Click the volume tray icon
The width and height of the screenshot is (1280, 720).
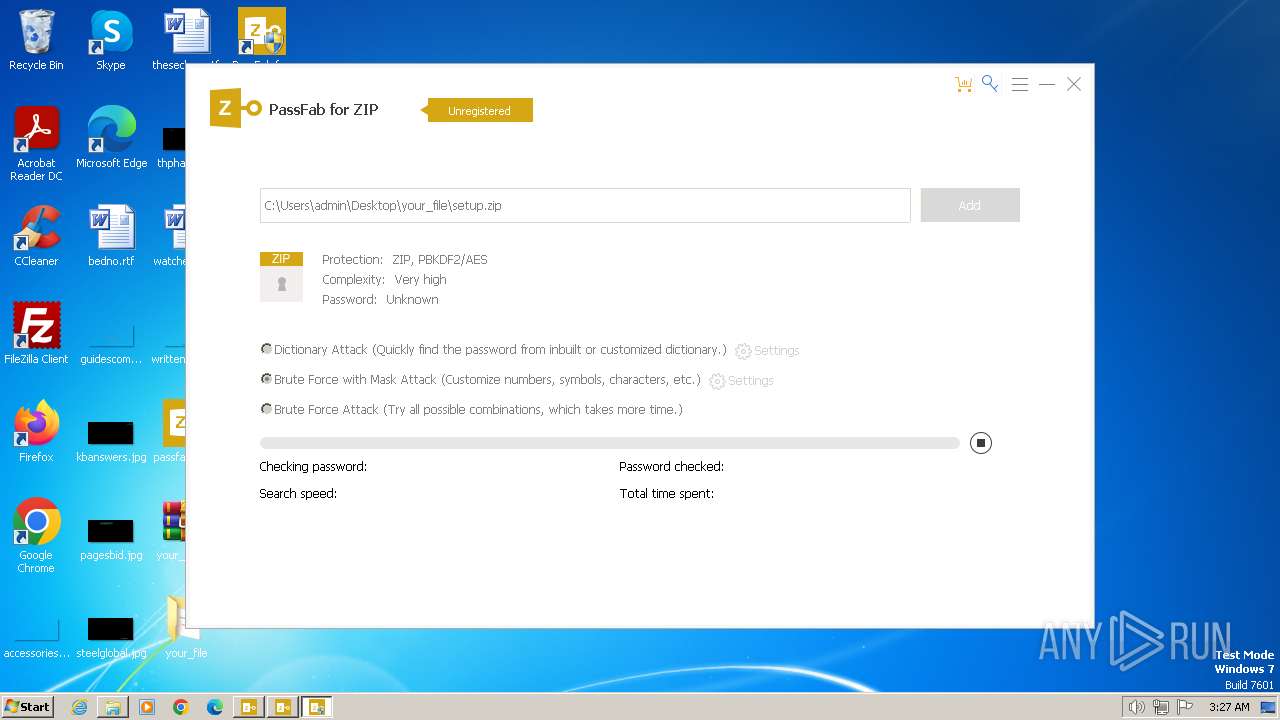click(1137, 707)
